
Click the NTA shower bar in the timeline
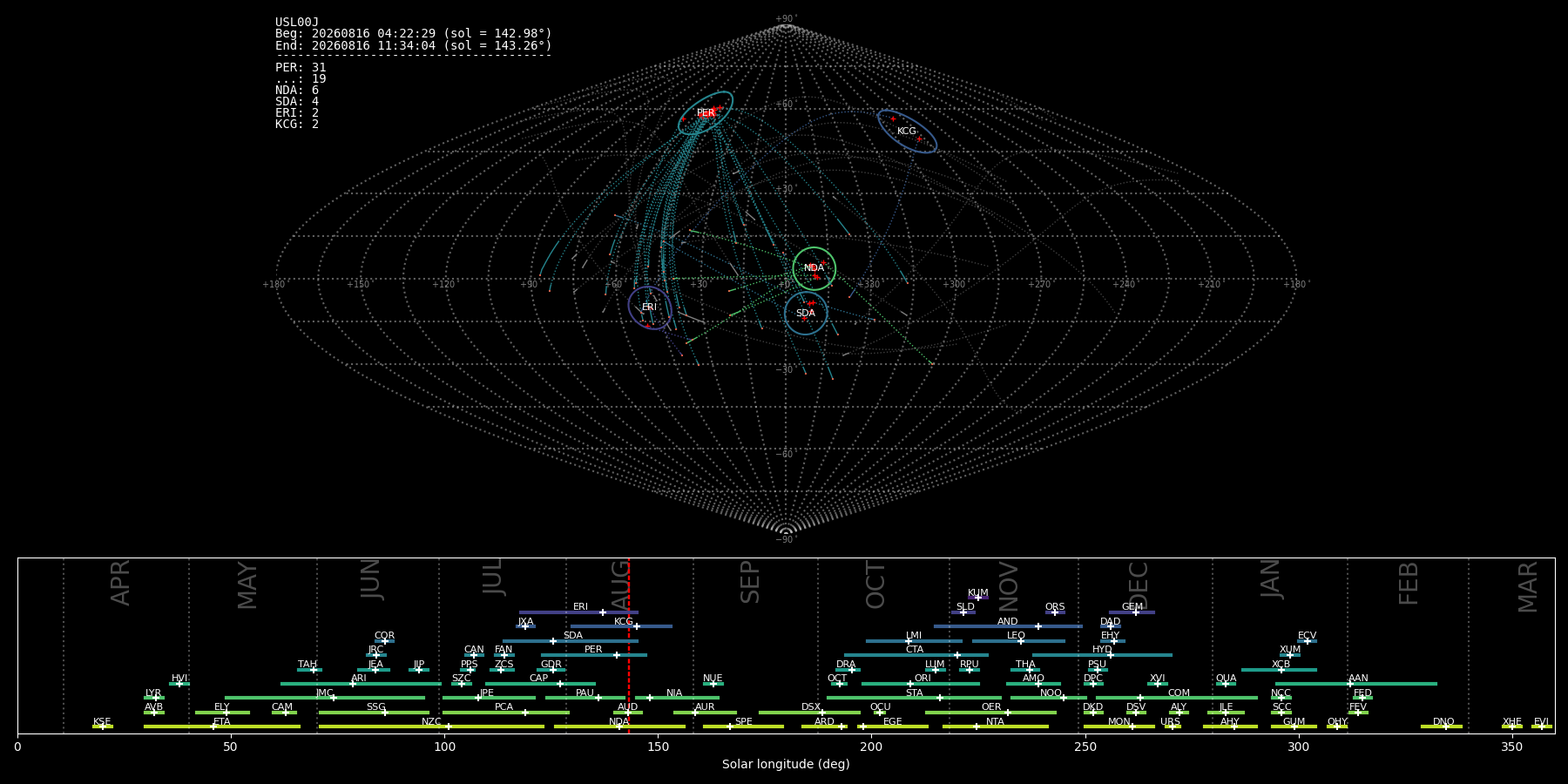[x=995, y=727]
